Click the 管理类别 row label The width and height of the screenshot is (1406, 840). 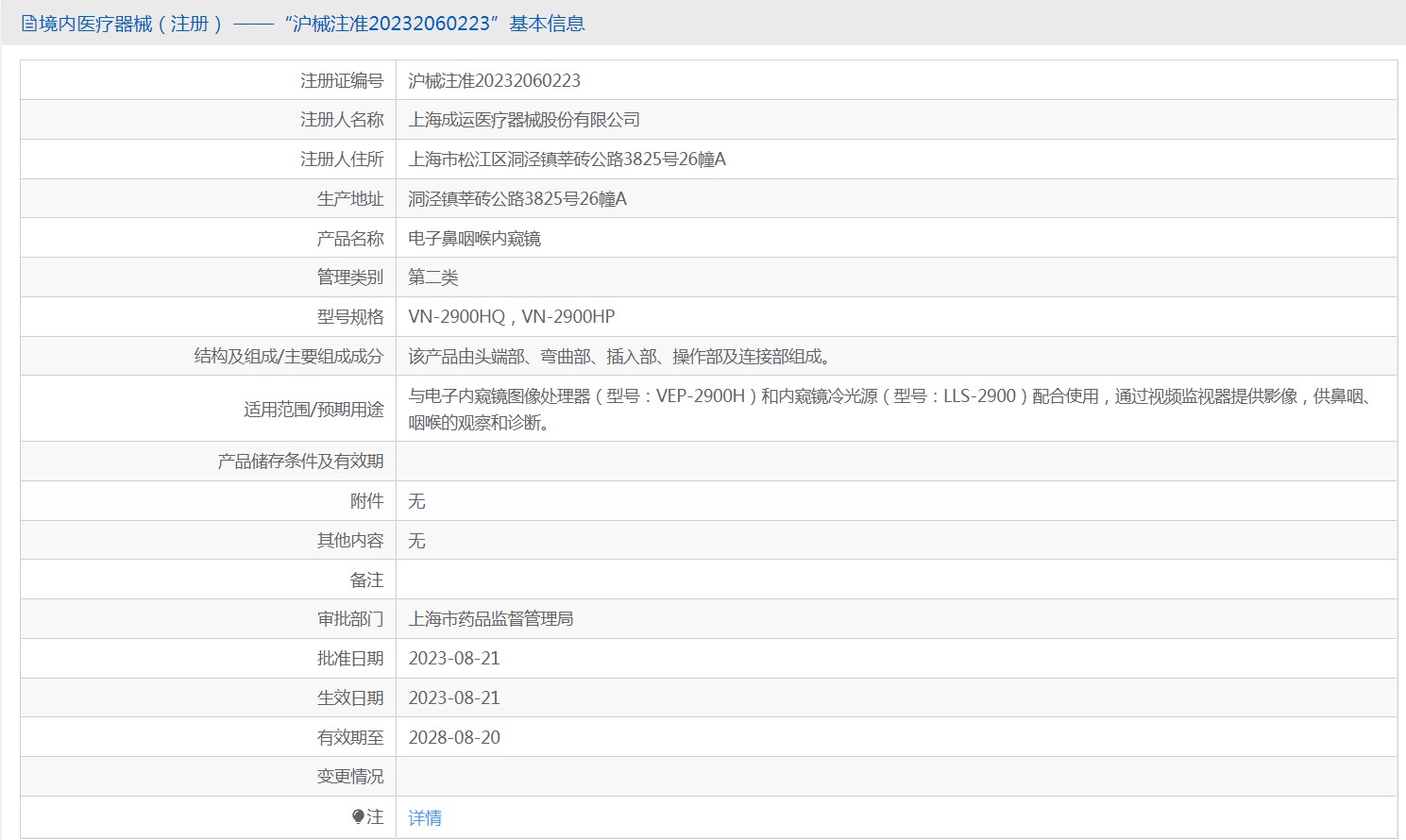[x=350, y=277]
